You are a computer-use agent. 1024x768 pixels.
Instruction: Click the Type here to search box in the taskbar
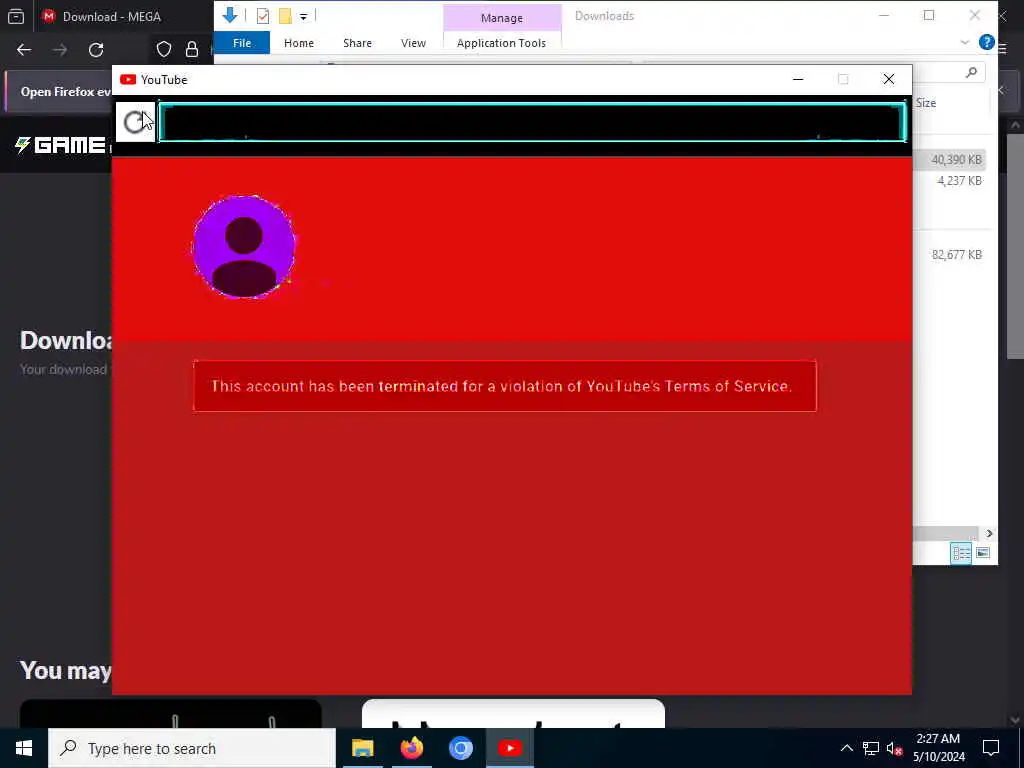coord(192,748)
